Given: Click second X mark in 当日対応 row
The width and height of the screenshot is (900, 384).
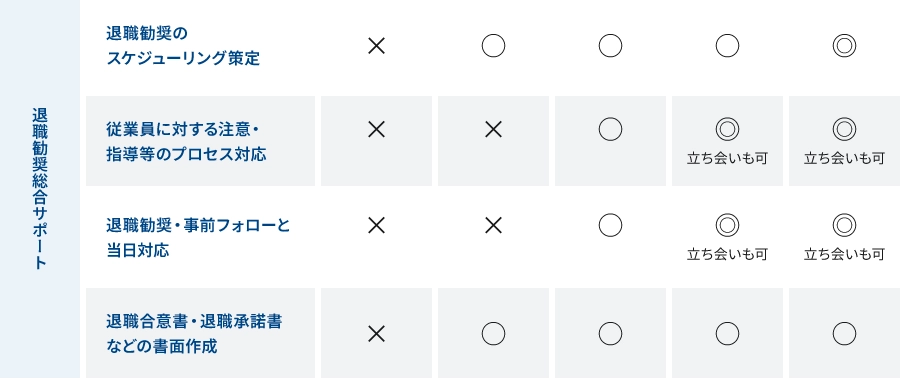Looking at the screenshot, I should click(x=493, y=226).
